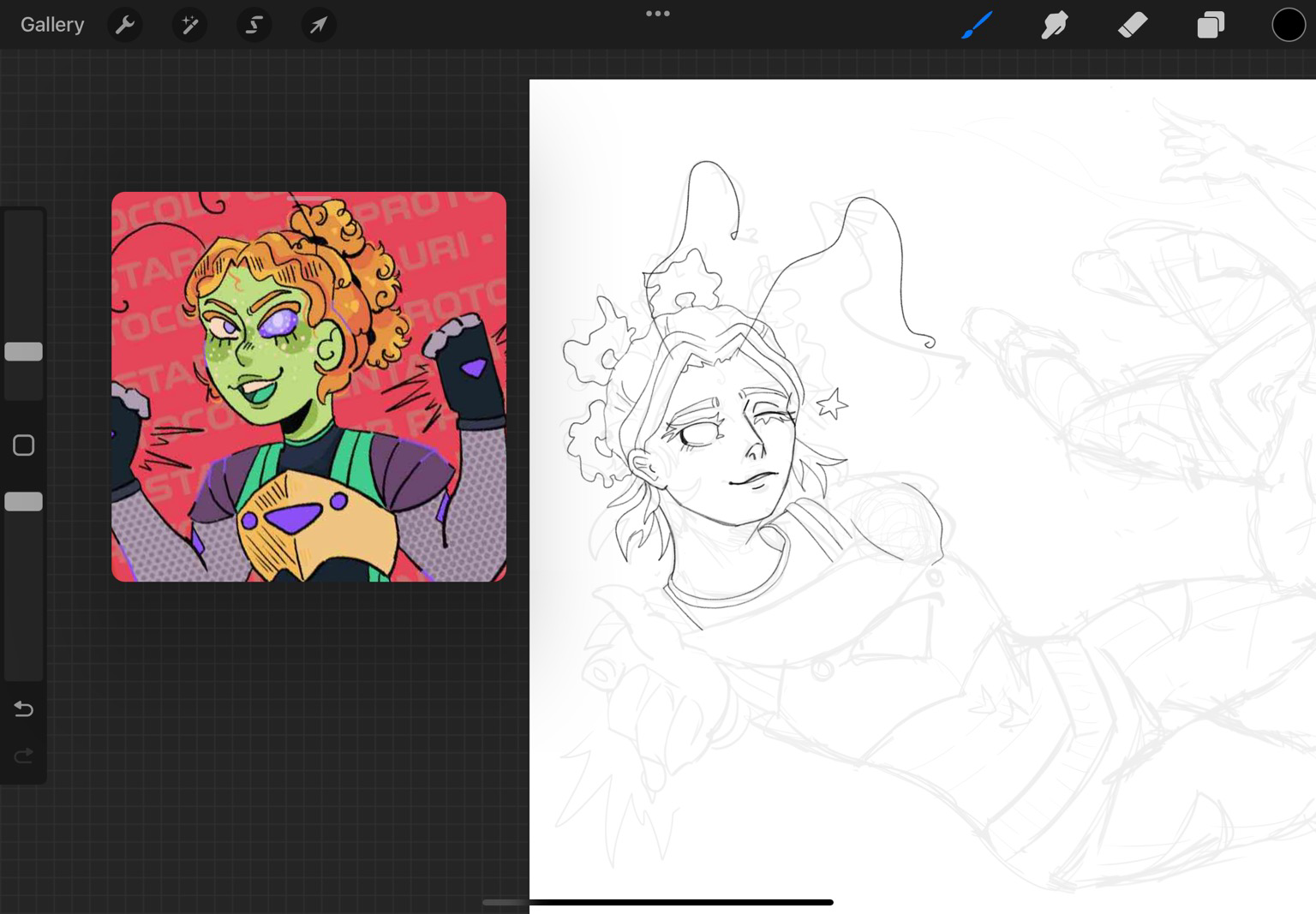Activate the Transform arrow tool
This screenshot has height=914, width=1316.
(x=319, y=25)
